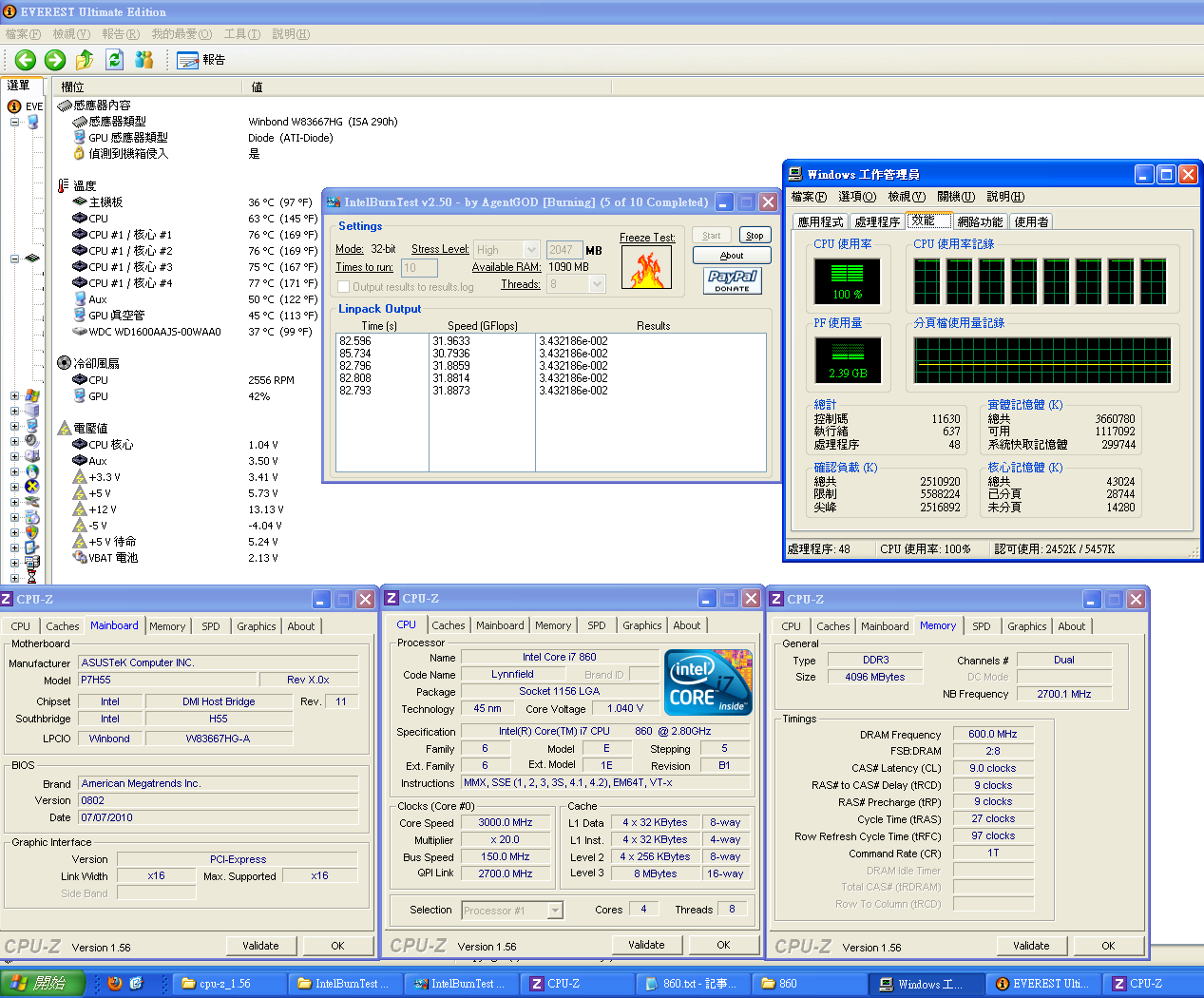Open the Graphics tab in the Mainboard CPU-Z window
Viewport: 1204px width, 998px height.
(257, 626)
